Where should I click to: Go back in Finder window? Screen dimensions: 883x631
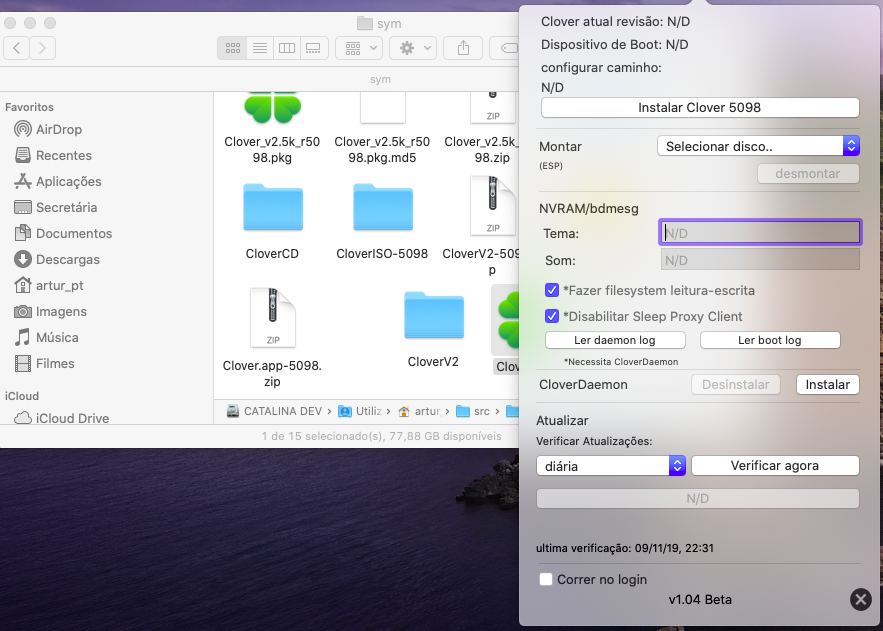click(17, 48)
